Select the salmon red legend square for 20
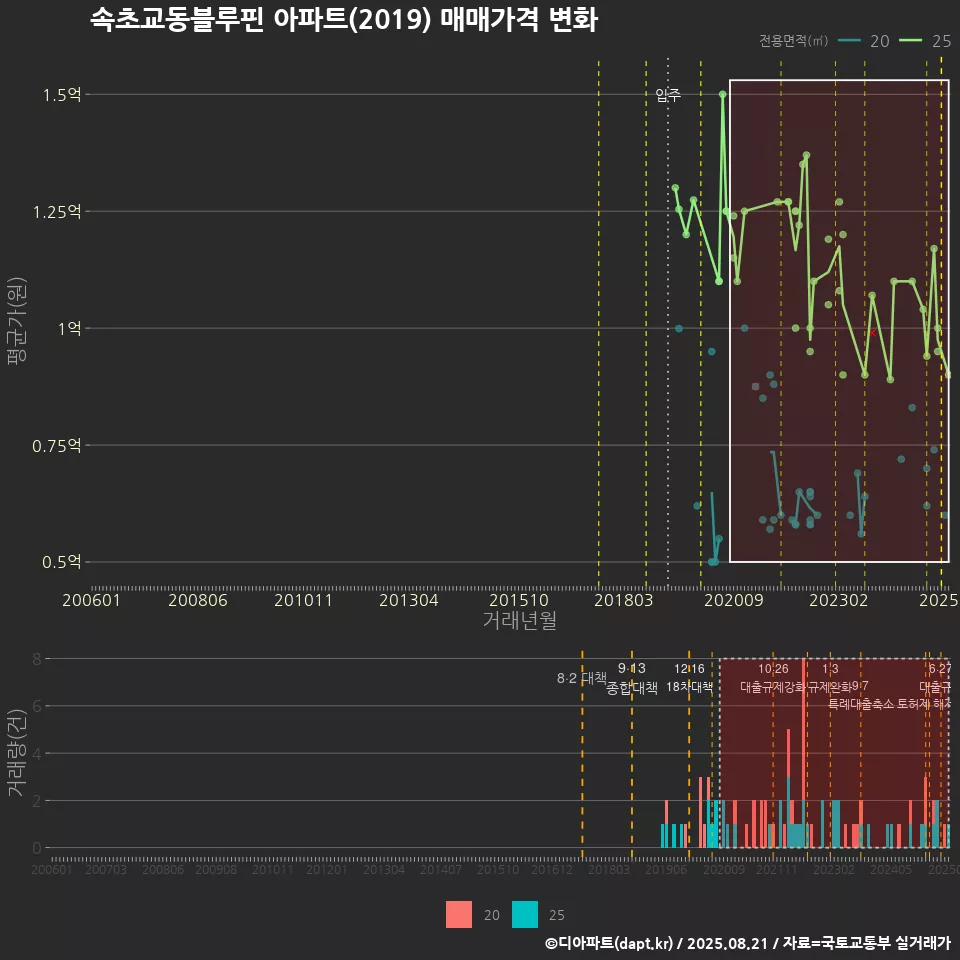This screenshot has height=960, width=960. pos(459,915)
